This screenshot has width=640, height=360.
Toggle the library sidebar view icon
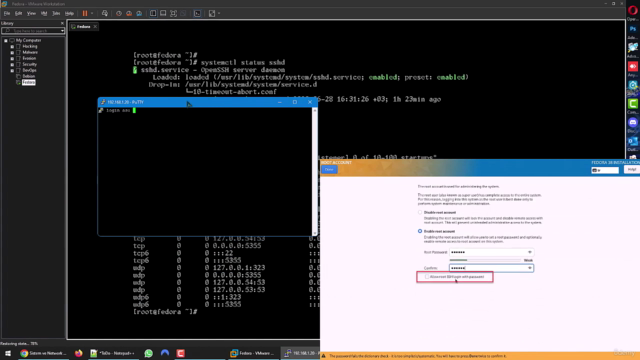tap(153, 13)
